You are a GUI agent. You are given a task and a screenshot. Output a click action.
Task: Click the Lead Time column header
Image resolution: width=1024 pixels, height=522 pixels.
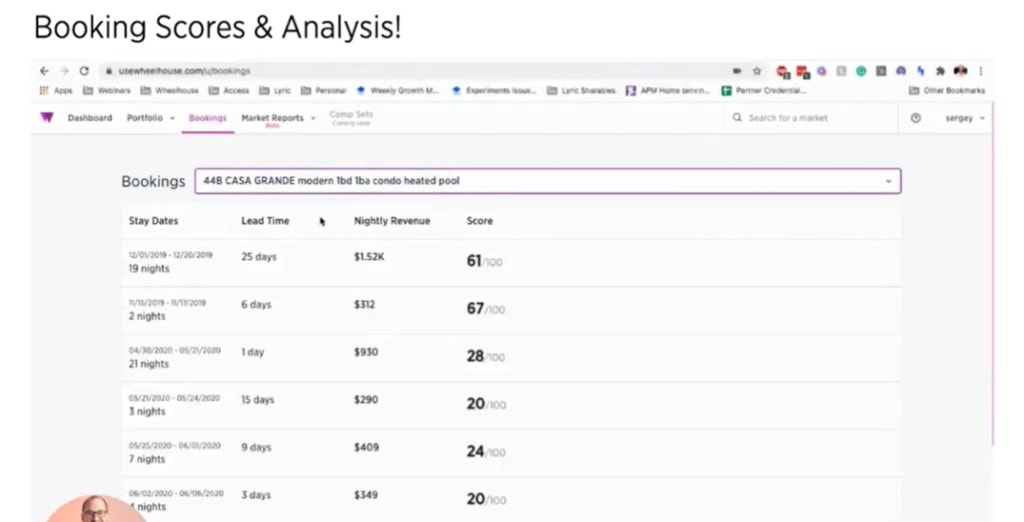[x=265, y=221]
